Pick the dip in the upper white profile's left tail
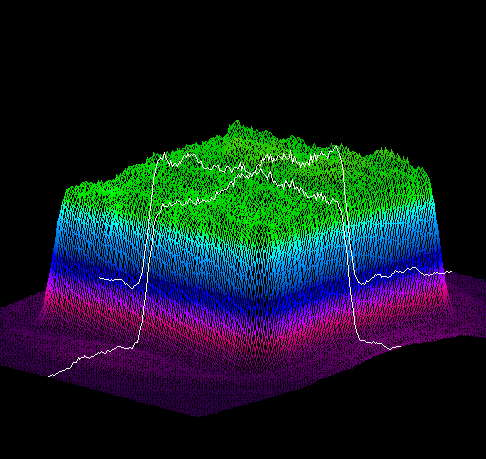 coord(132,287)
